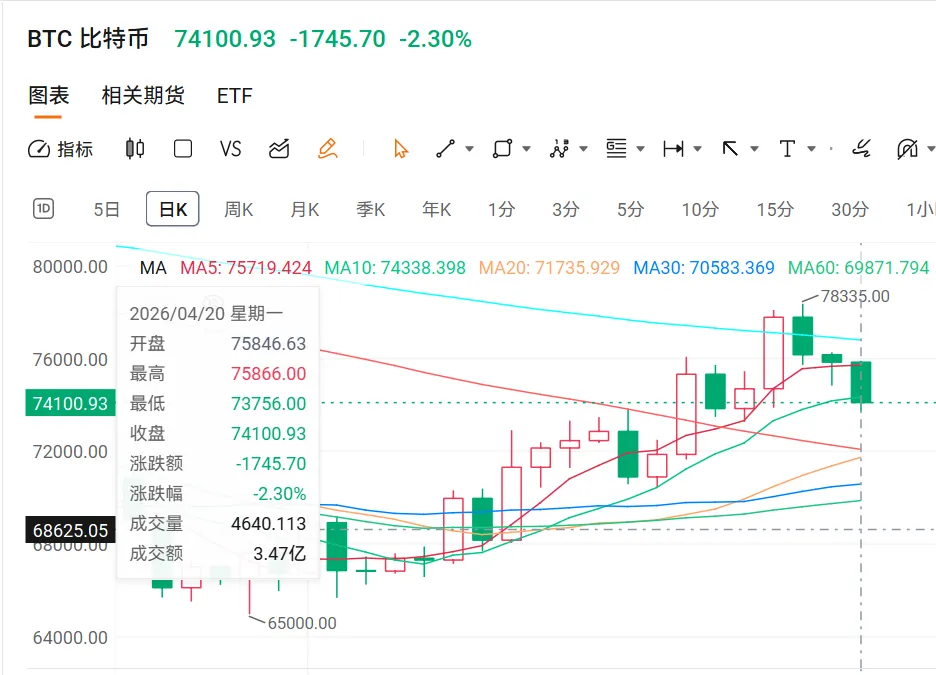Image resolution: width=936 pixels, height=675 pixels.
Task: Select the 月K period
Action: coord(305,209)
